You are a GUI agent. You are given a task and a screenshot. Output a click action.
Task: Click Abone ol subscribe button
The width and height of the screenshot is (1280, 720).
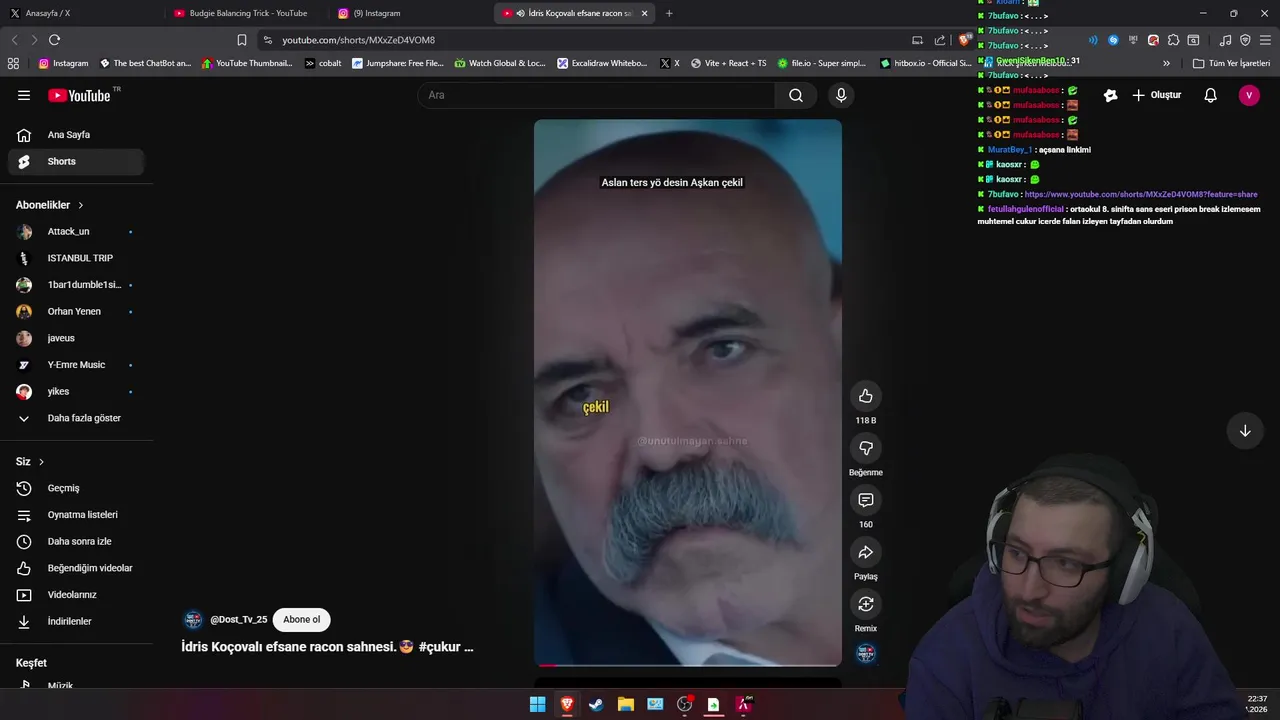pos(301,620)
